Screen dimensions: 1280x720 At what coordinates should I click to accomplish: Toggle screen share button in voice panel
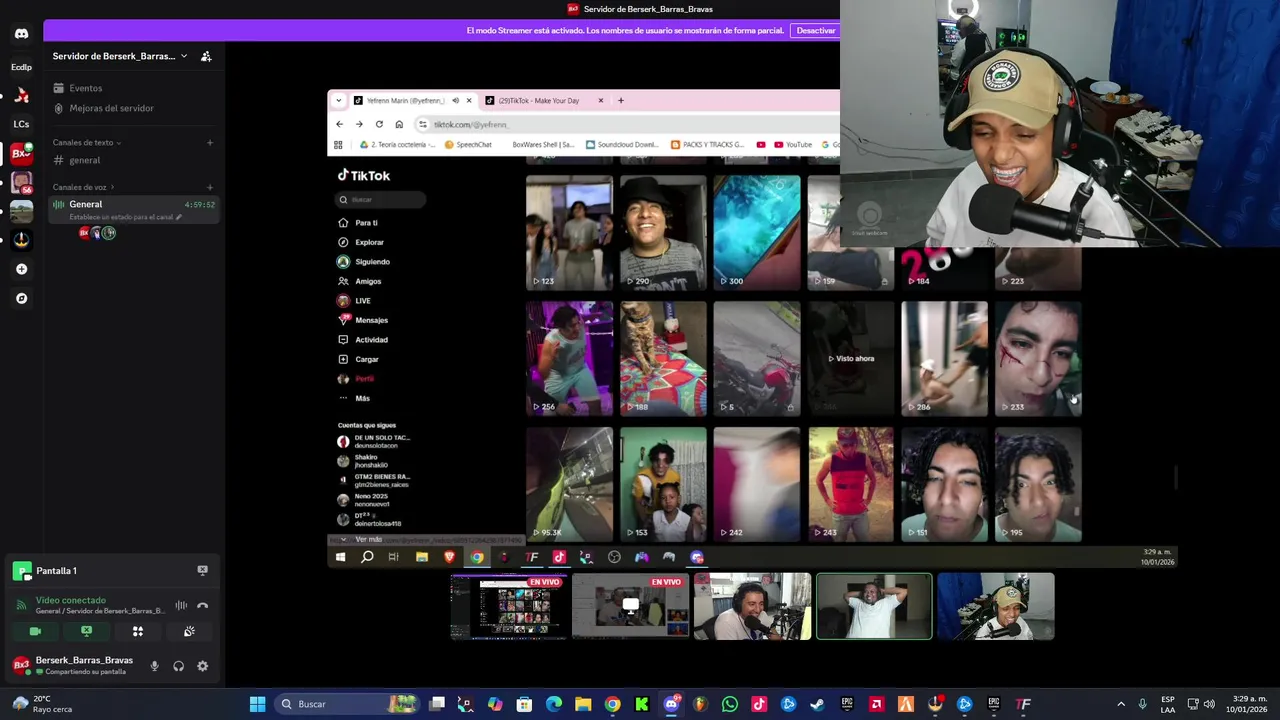[86, 631]
